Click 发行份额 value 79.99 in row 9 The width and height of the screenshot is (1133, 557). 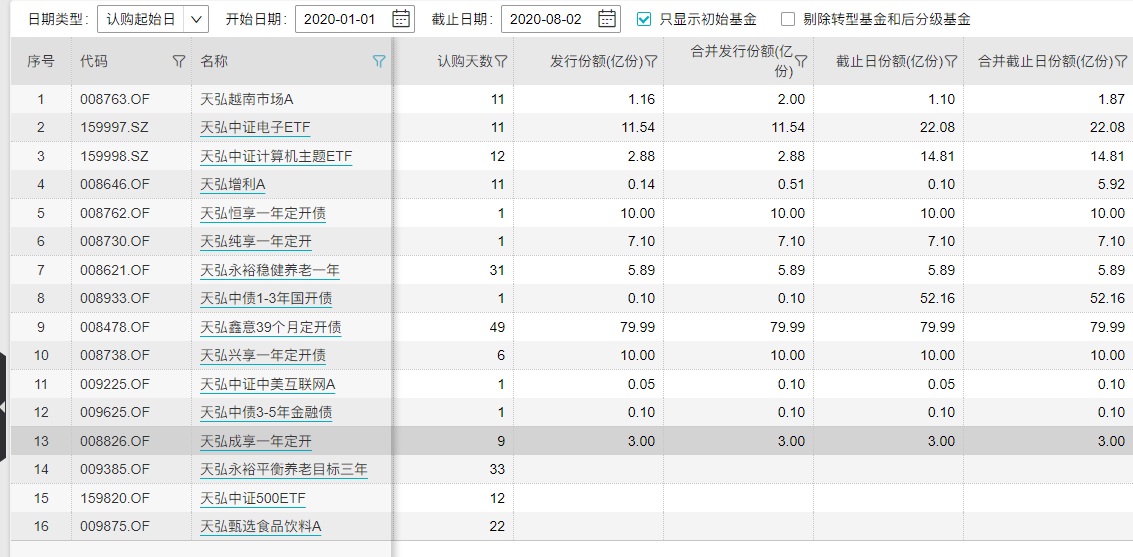coord(637,327)
